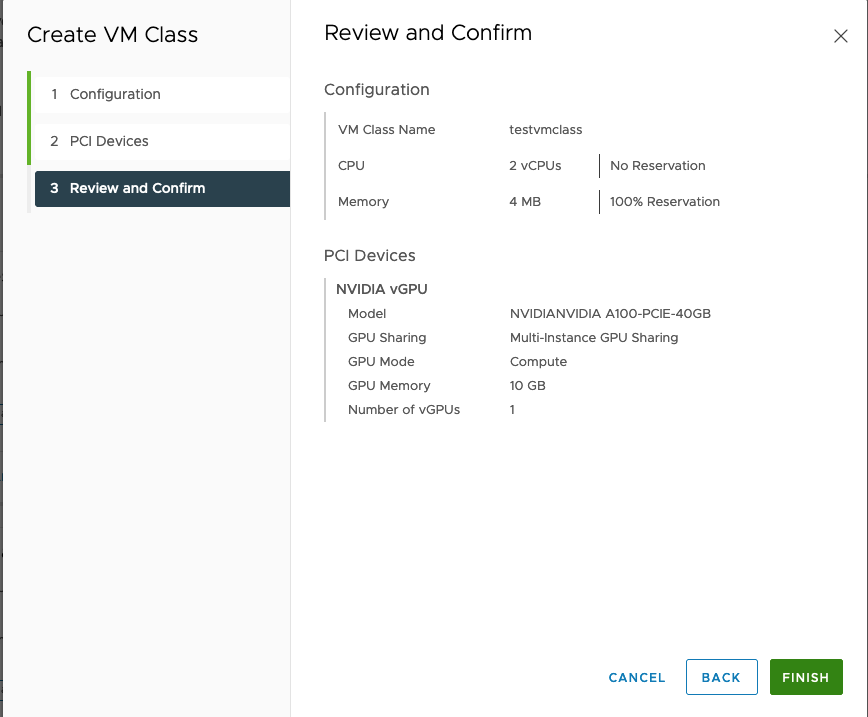The height and width of the screenshot is (717, 868).
Task: Click the Create VM Class dialog title
Action: click(113, 35)
